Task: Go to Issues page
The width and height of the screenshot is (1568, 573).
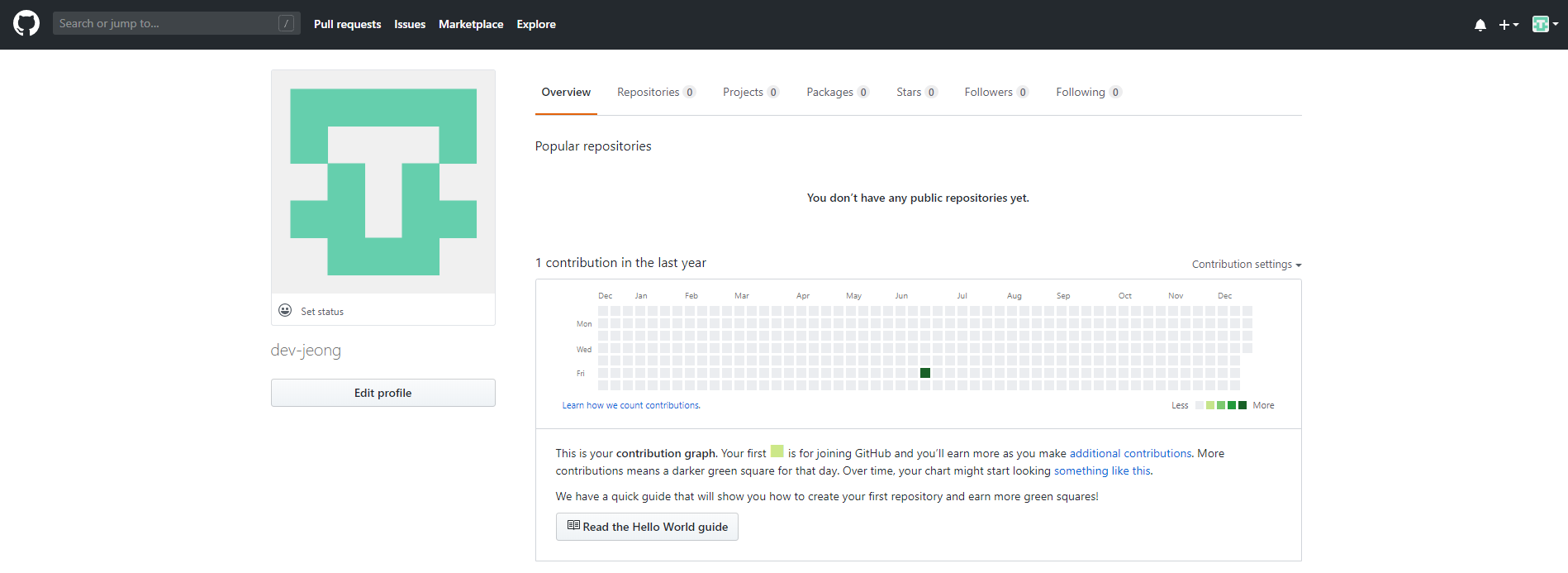Action: tap(410, 24)
